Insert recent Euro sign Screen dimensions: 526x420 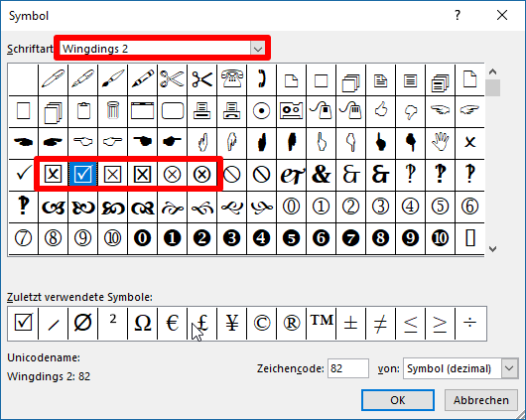[172, 323]
